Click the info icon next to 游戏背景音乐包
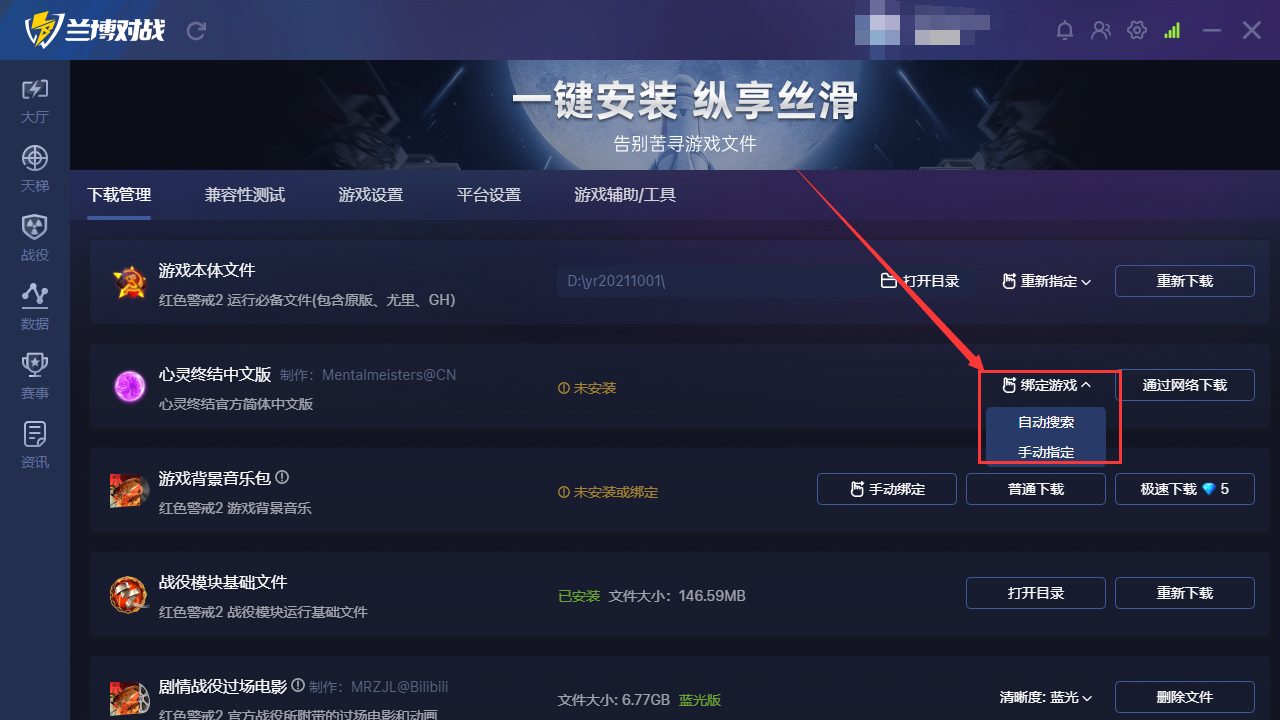1280x720 pixels. 282,478
